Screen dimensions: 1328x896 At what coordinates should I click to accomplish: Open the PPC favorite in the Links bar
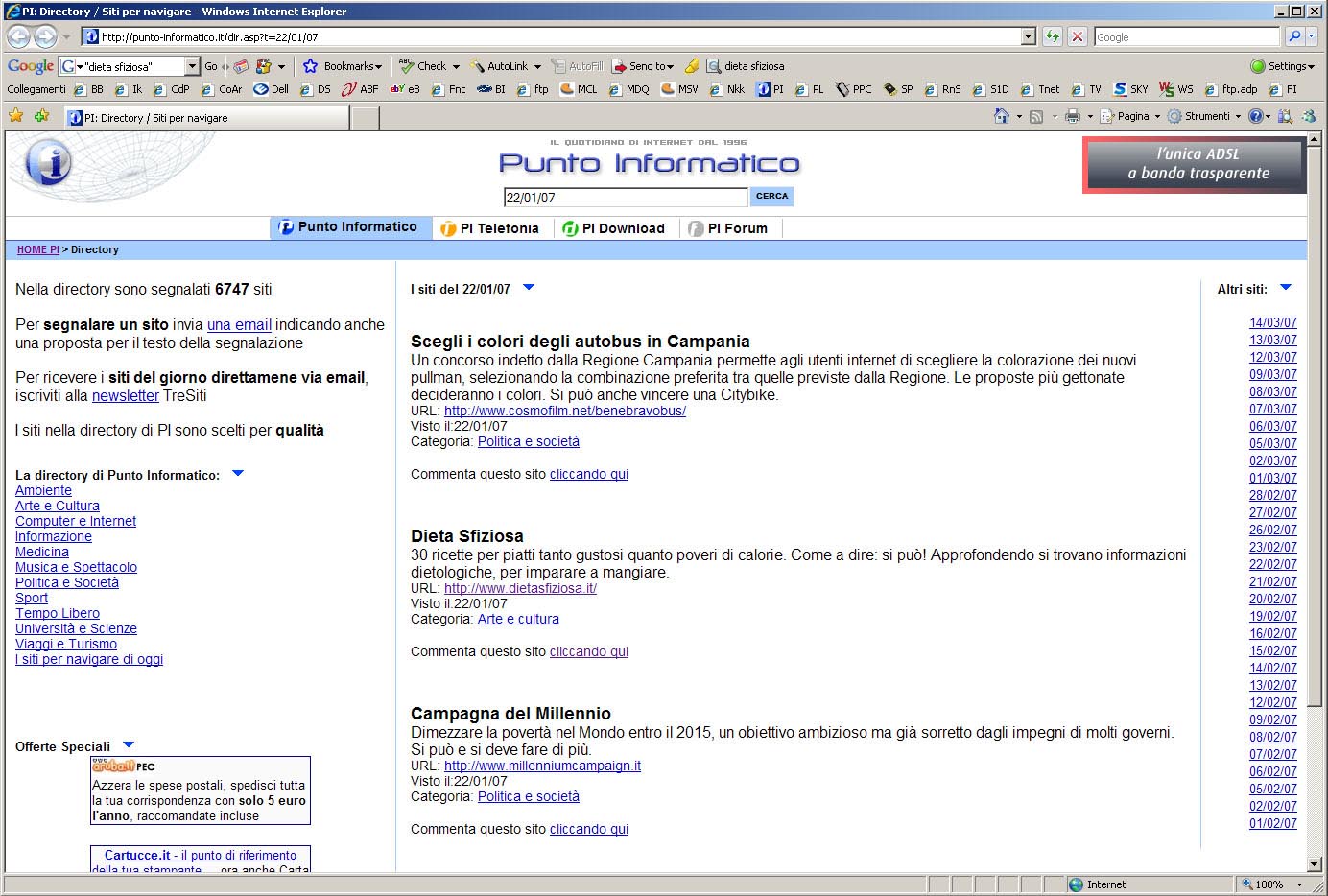pyautogui.click(x=853, y=89)
